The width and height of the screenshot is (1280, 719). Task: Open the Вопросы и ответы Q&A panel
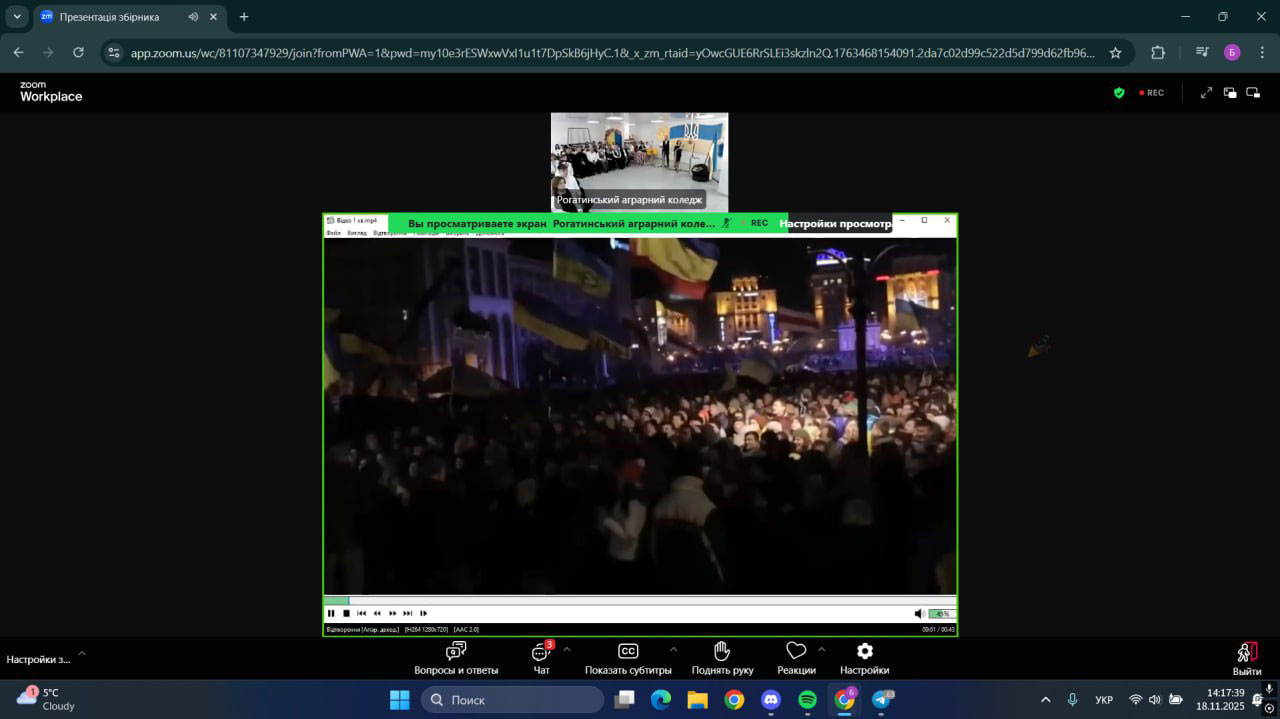(x=456, y=658)
